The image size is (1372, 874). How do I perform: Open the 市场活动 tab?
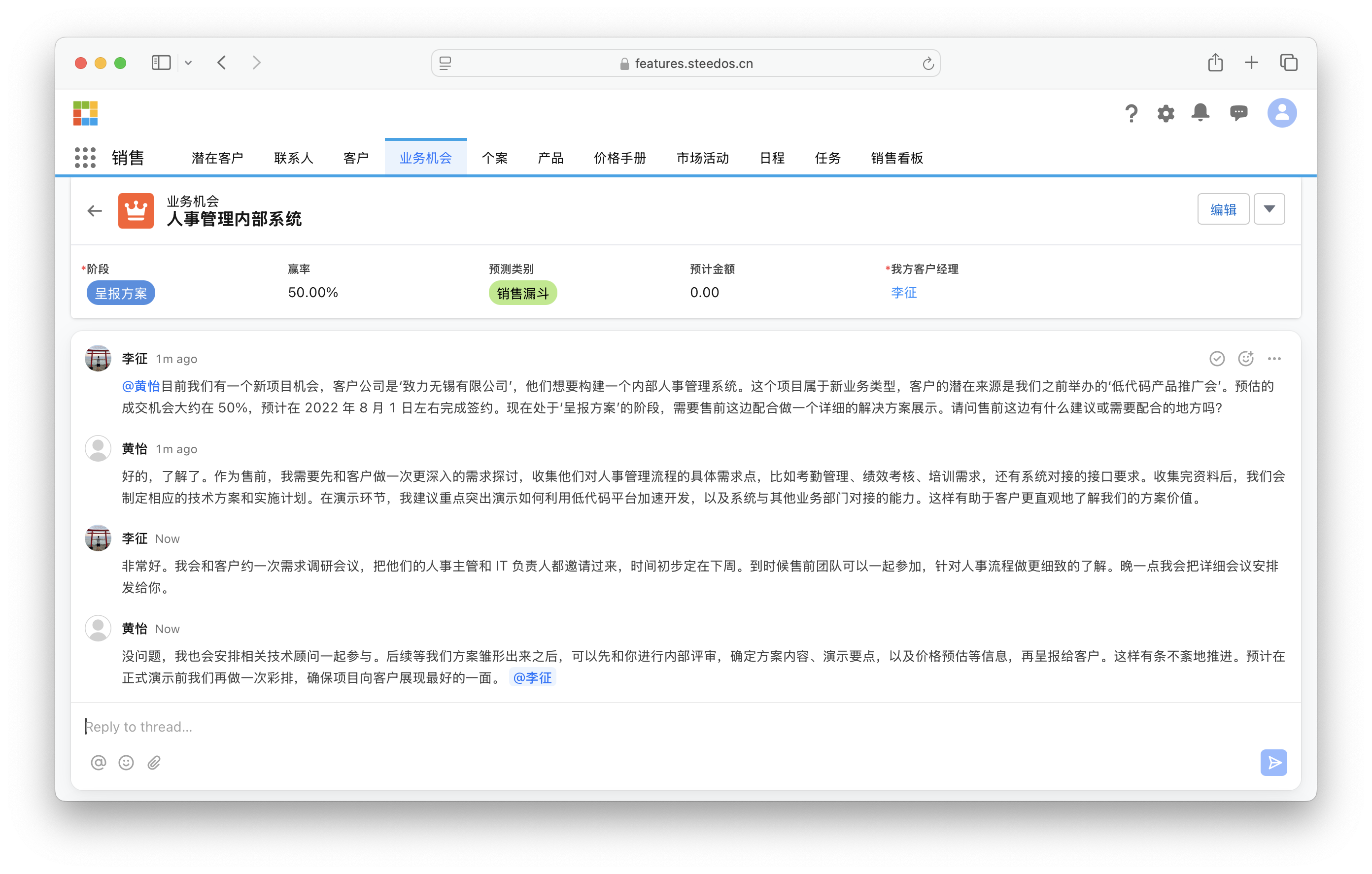703,158
